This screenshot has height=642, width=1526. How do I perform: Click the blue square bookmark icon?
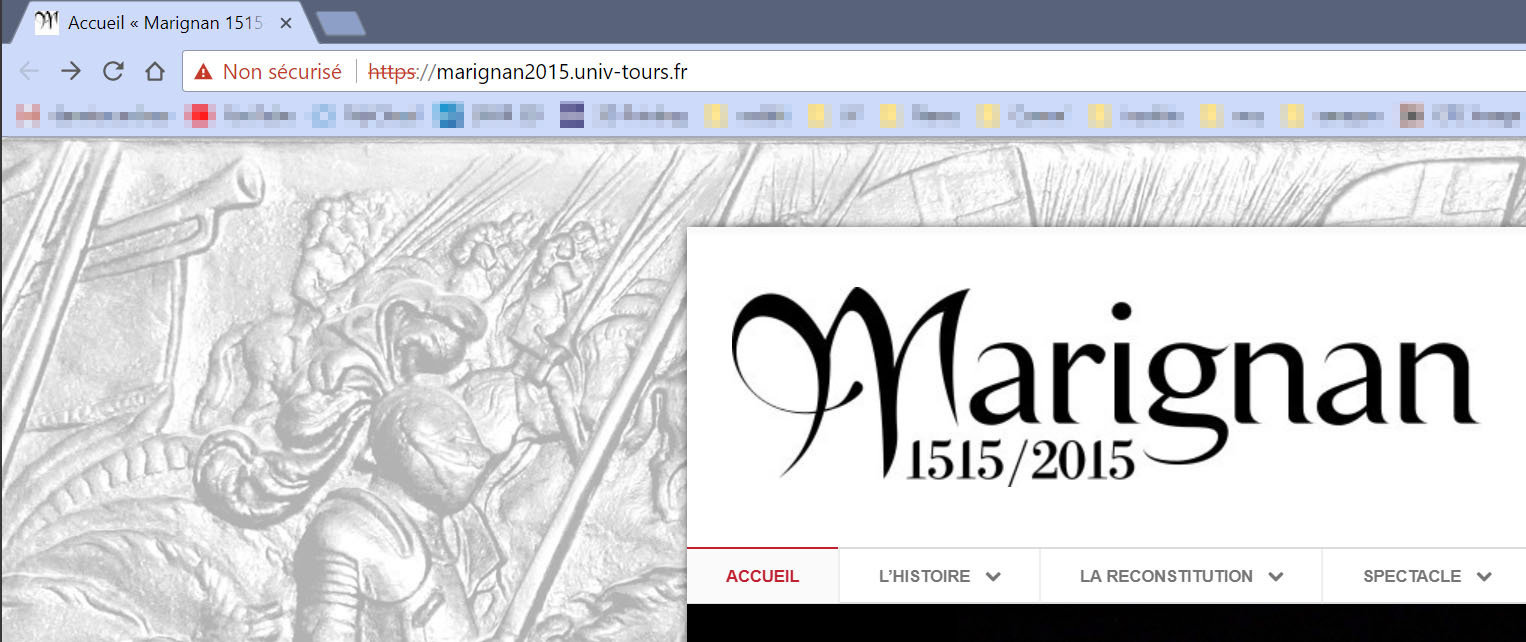pyautogui.click(x=448, y=116)
